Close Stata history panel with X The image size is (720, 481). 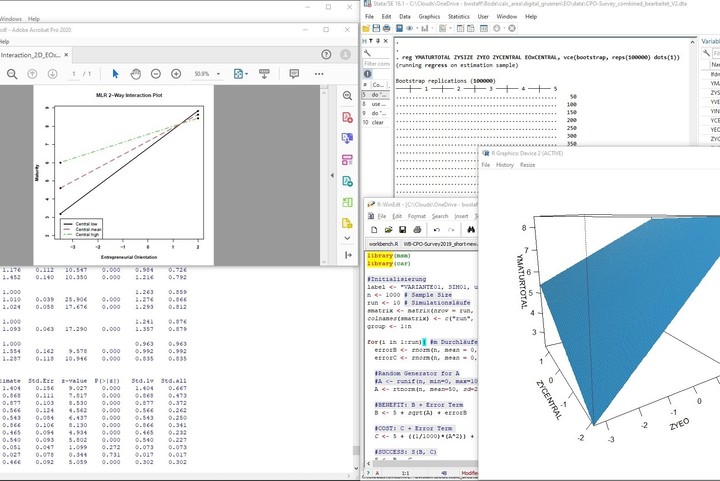[386, 41]
